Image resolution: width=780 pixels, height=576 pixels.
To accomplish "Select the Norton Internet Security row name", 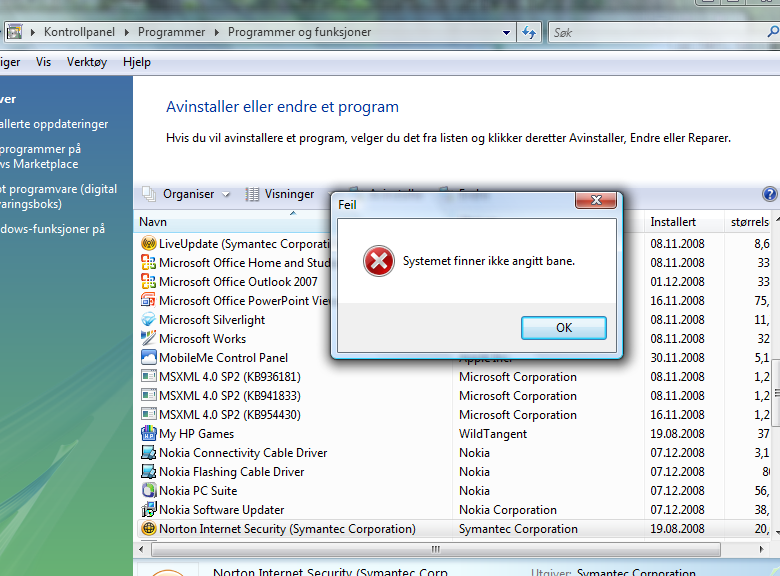I will point(288,528).
